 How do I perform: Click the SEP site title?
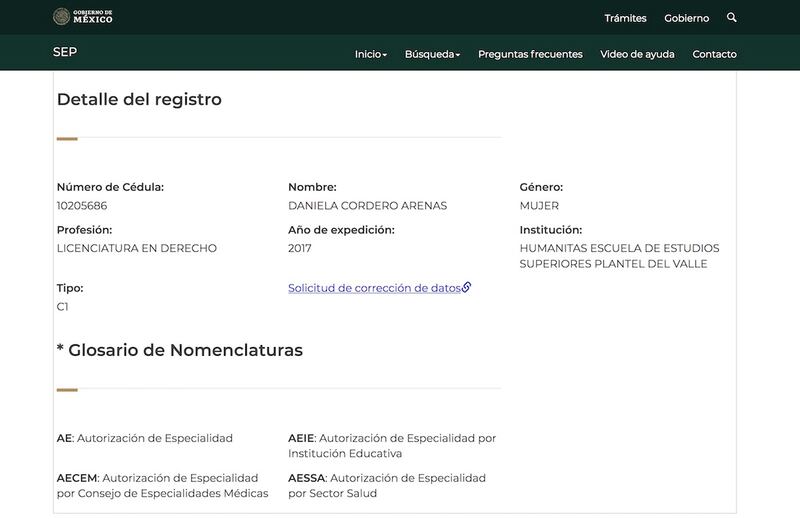(65, 52)
